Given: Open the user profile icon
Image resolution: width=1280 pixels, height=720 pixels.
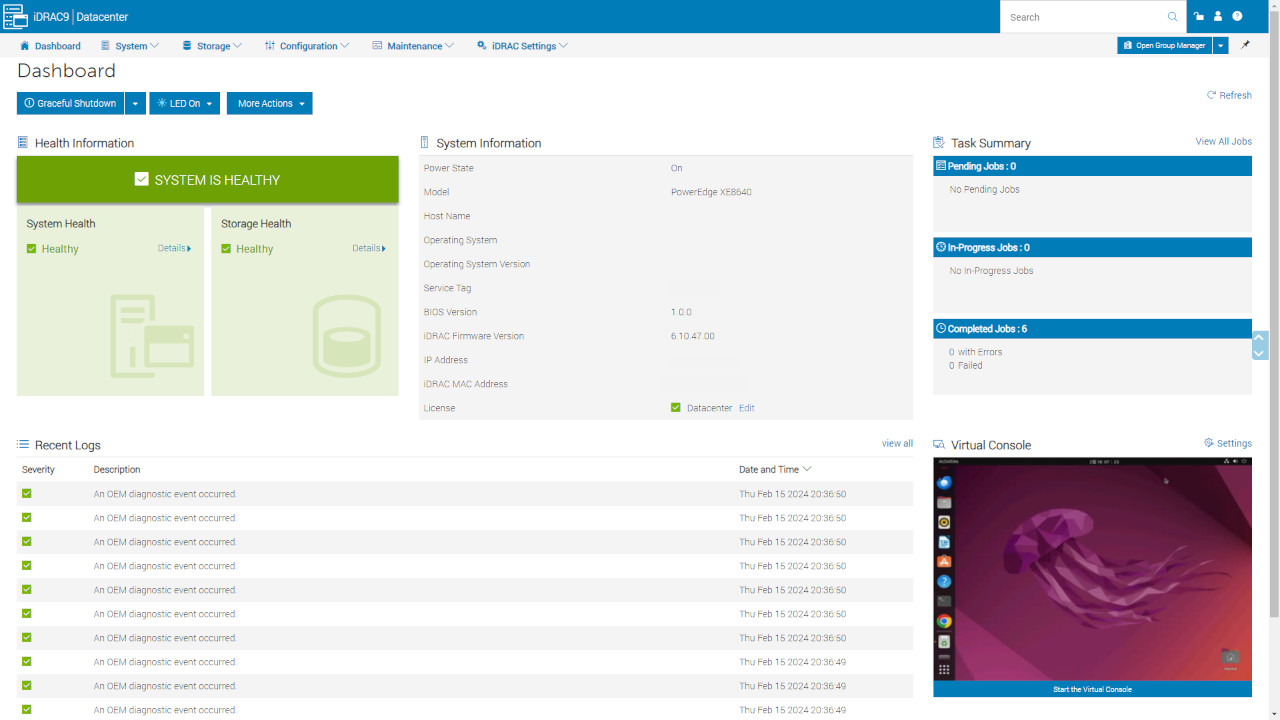Looking at the screenshot, I should pos(1218,17).
